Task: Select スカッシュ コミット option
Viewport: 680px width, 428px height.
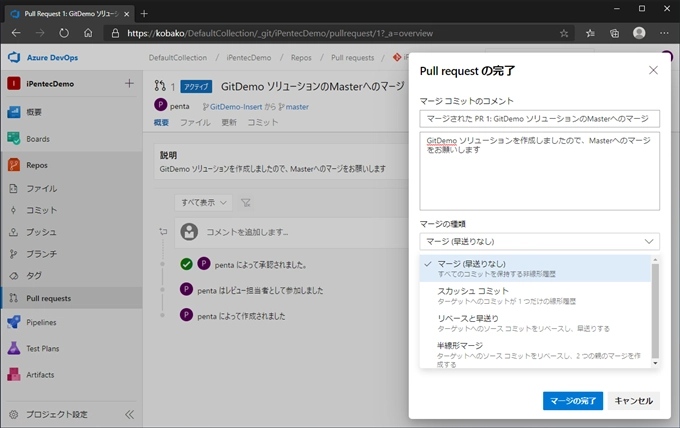Action: click(x=535, y=296)
